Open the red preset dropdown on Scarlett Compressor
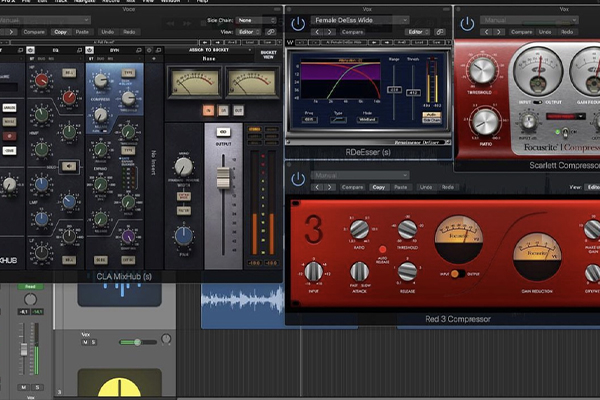 (x=565, y=116)
